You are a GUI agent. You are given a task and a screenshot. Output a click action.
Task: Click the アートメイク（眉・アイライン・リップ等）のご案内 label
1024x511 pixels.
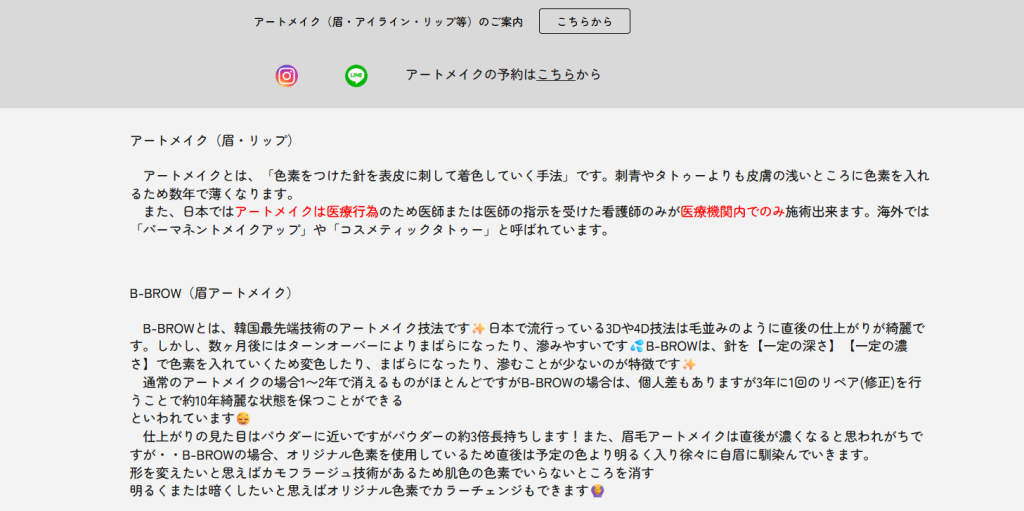388,21
